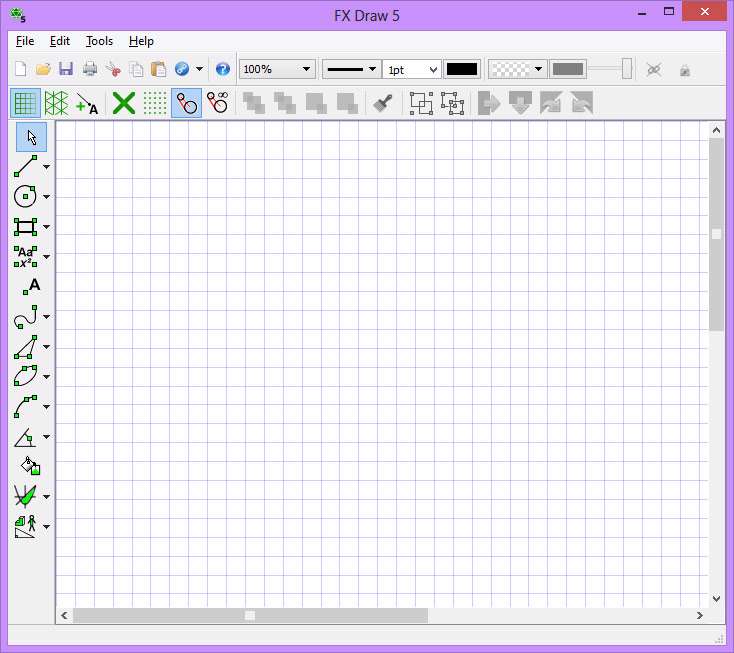734x653 pixels.
Task: Select the angle marking tool
Action: pos(26,437)
